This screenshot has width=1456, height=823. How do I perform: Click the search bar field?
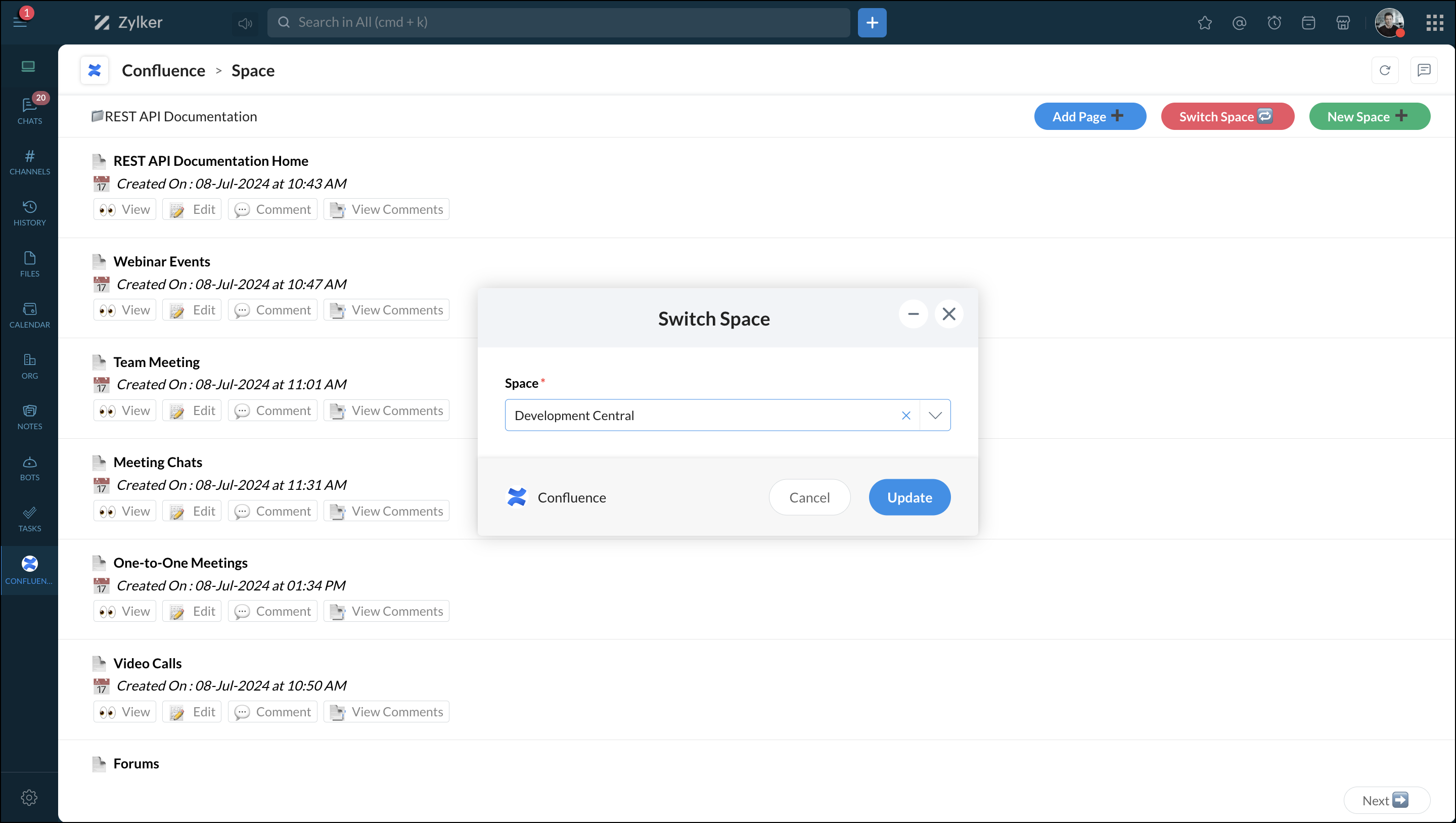(x=559, y=23)
